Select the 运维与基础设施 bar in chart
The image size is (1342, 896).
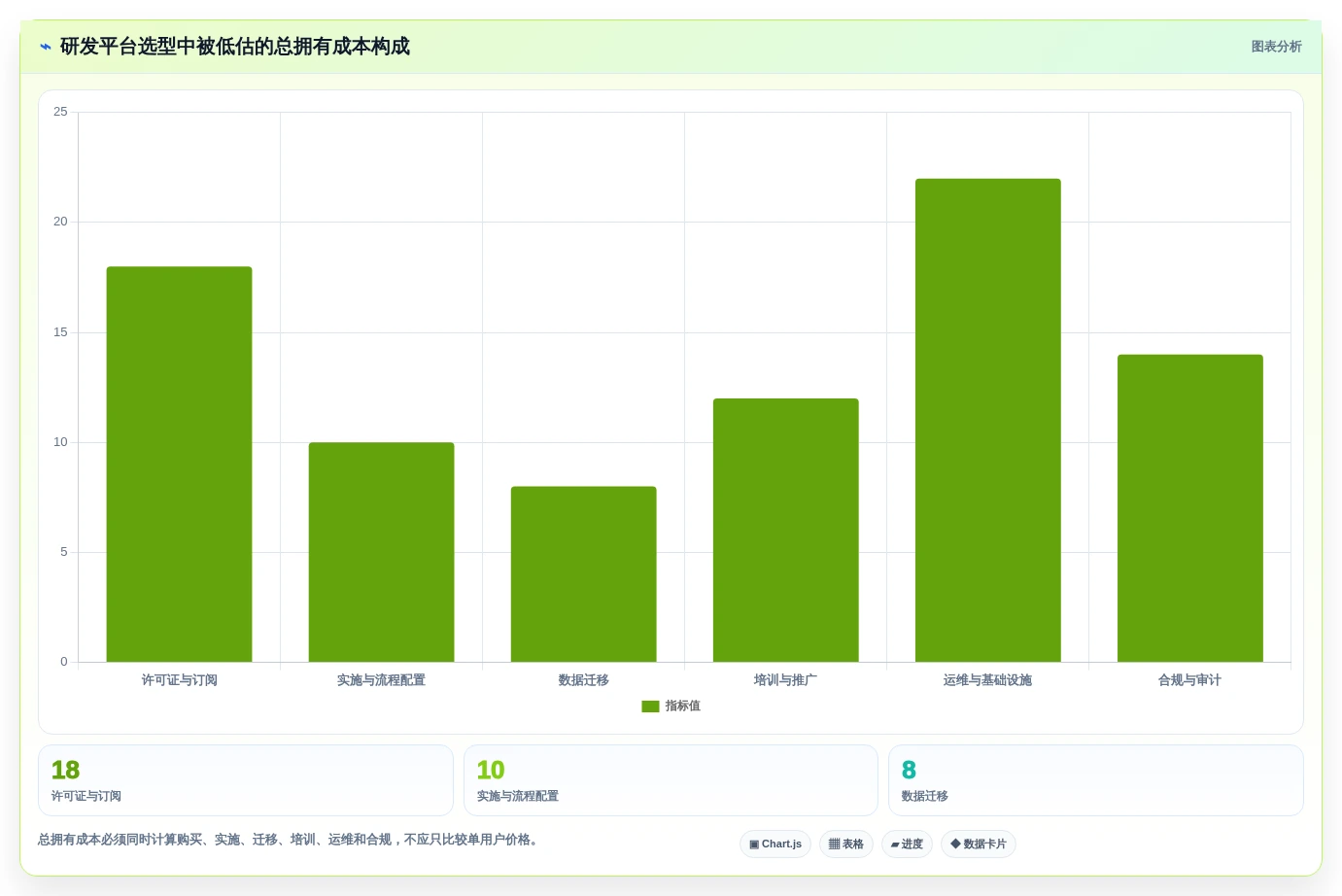987,420
